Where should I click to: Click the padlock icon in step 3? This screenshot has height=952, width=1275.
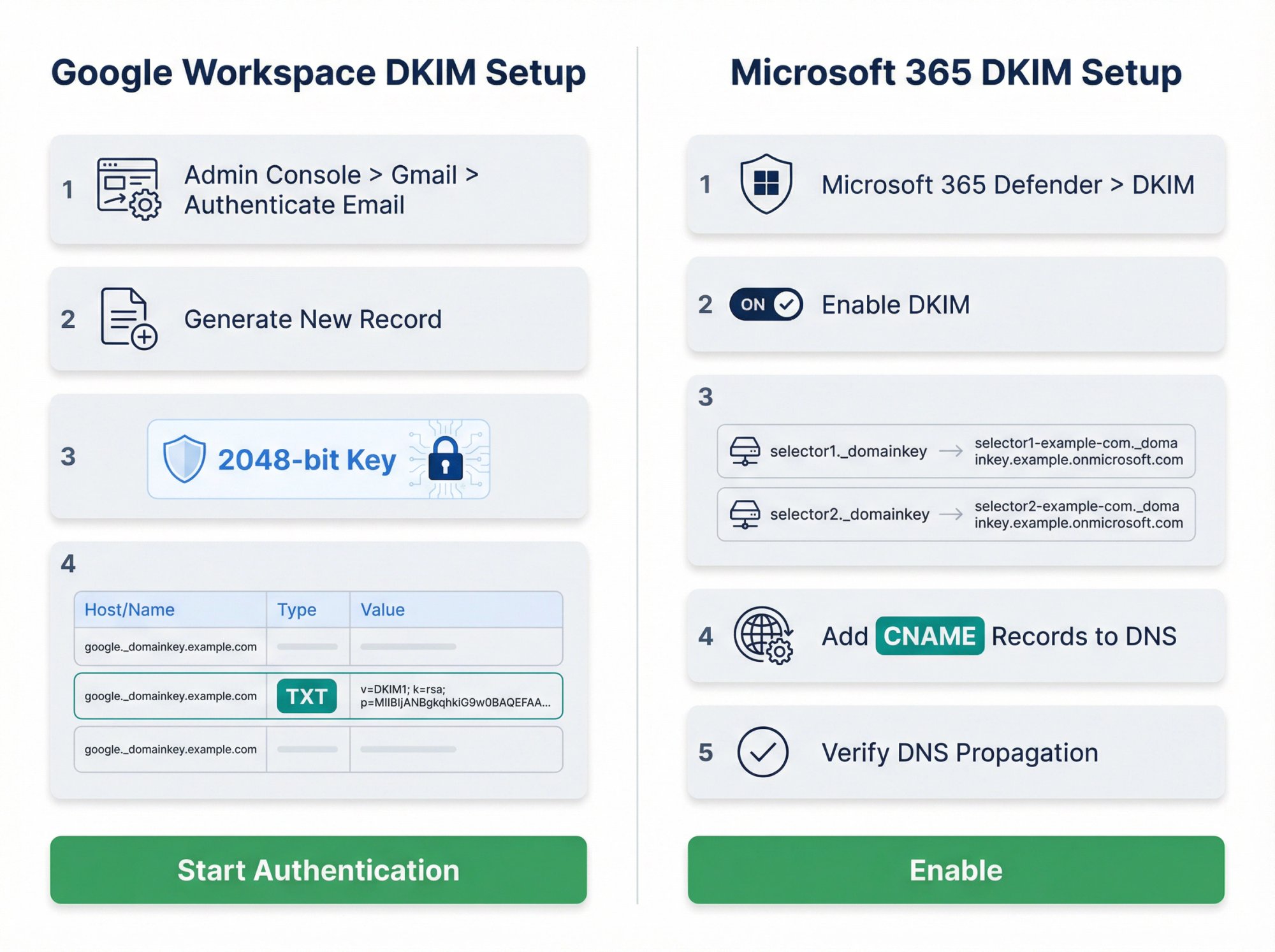[445, 460]
